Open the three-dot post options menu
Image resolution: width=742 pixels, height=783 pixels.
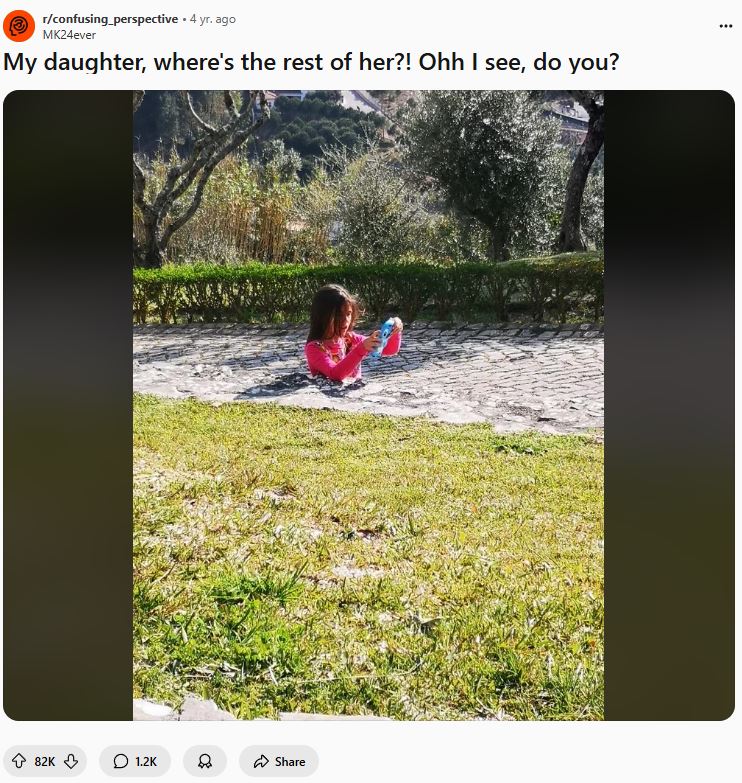726,26
